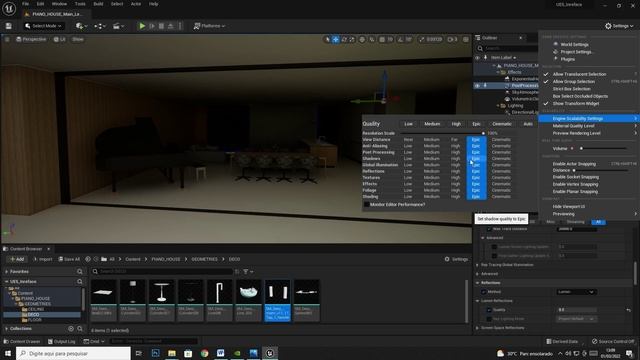This screenshot has height=360, width=640.
Task: Check Monitor Editor Performance checkbox
Action: tap(367, 204)
